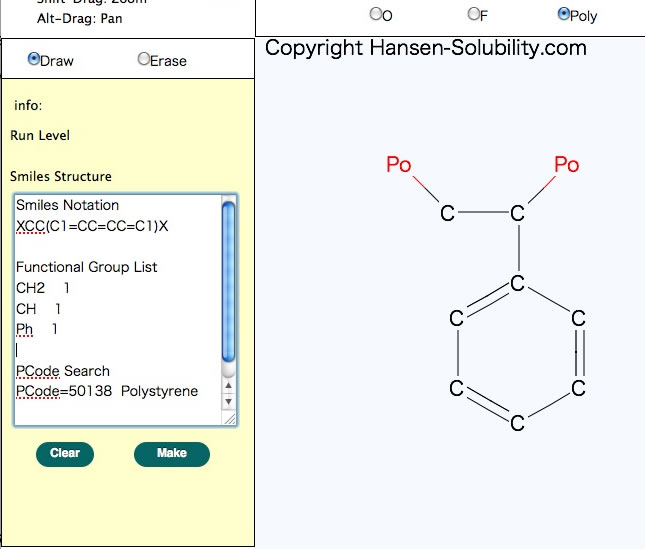Click the left red Po atom
This screenshot has height=549, width=645.
[x=399, y=165]
